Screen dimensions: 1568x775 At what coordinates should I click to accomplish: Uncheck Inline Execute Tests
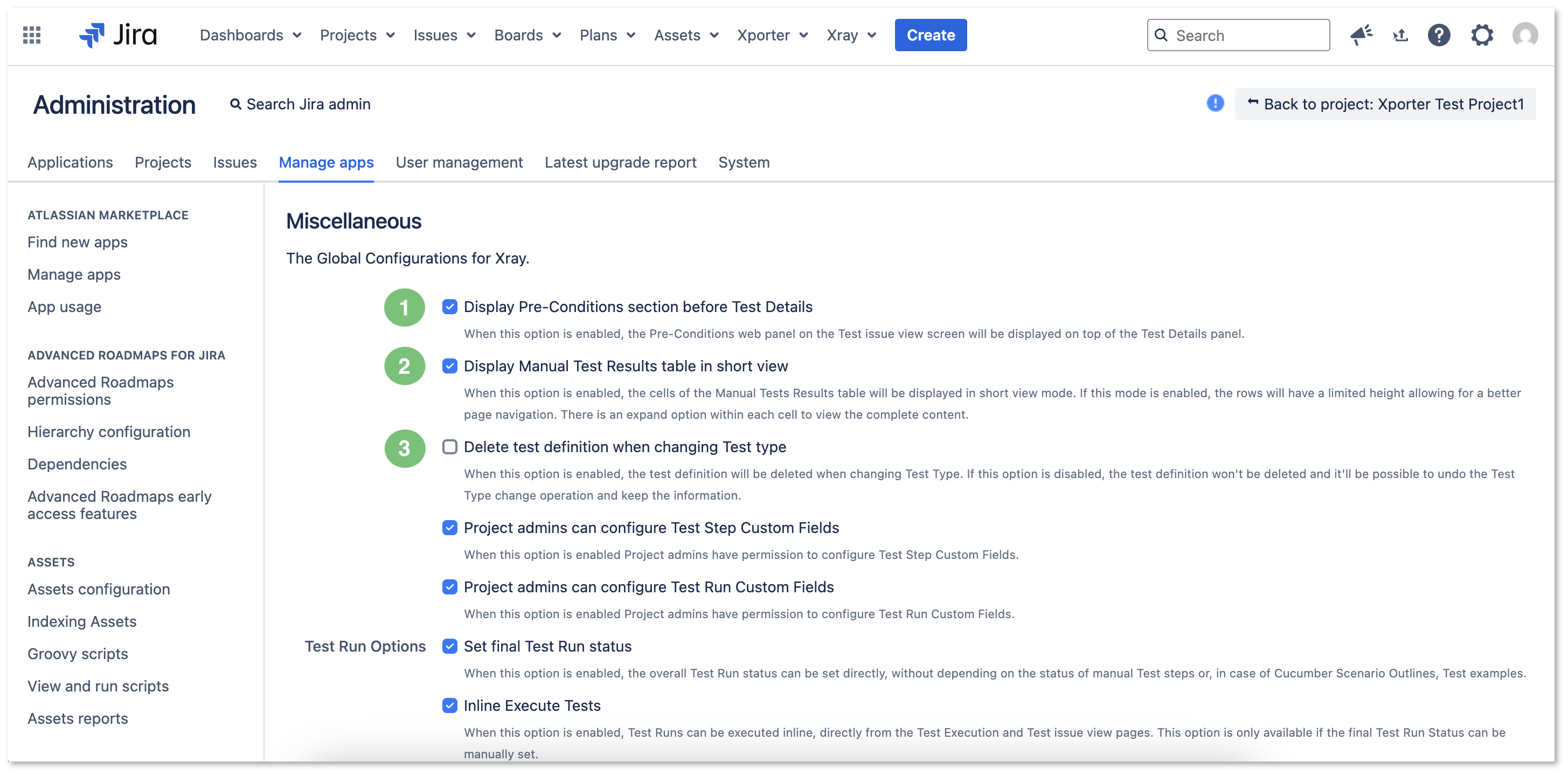pyautogui.click(x=450, y=705)
